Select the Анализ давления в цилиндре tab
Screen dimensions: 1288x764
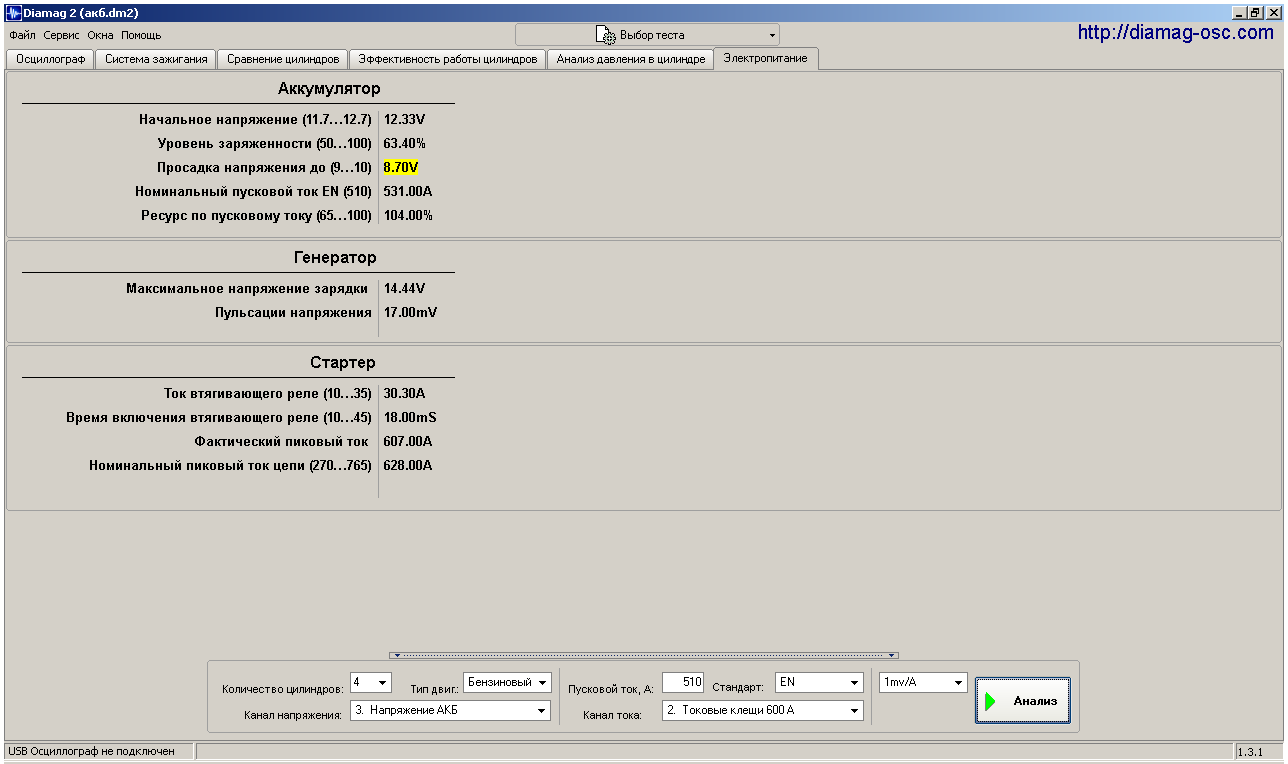pyautogui.click(x=631, y=59)
